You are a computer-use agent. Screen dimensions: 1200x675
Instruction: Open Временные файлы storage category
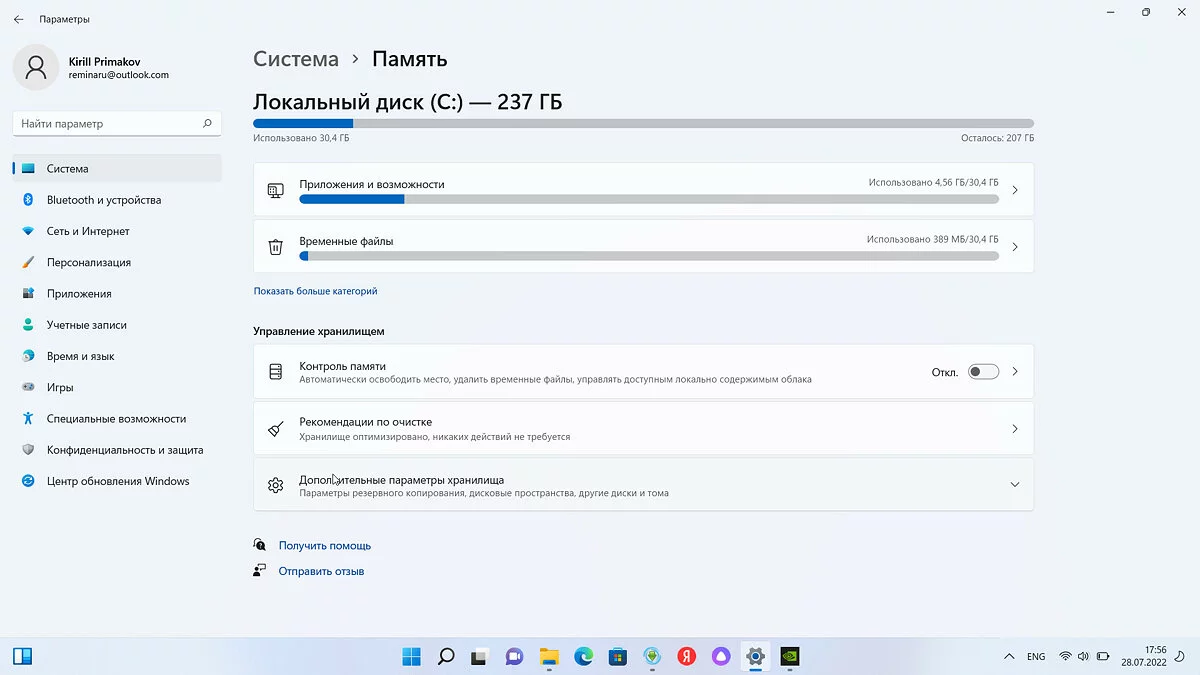643,247
